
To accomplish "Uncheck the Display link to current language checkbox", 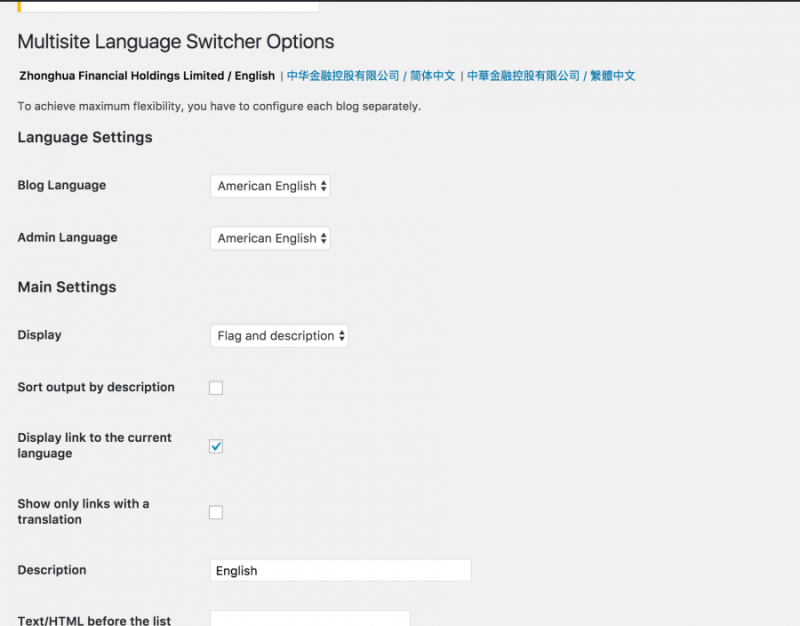I will point(216,446).
